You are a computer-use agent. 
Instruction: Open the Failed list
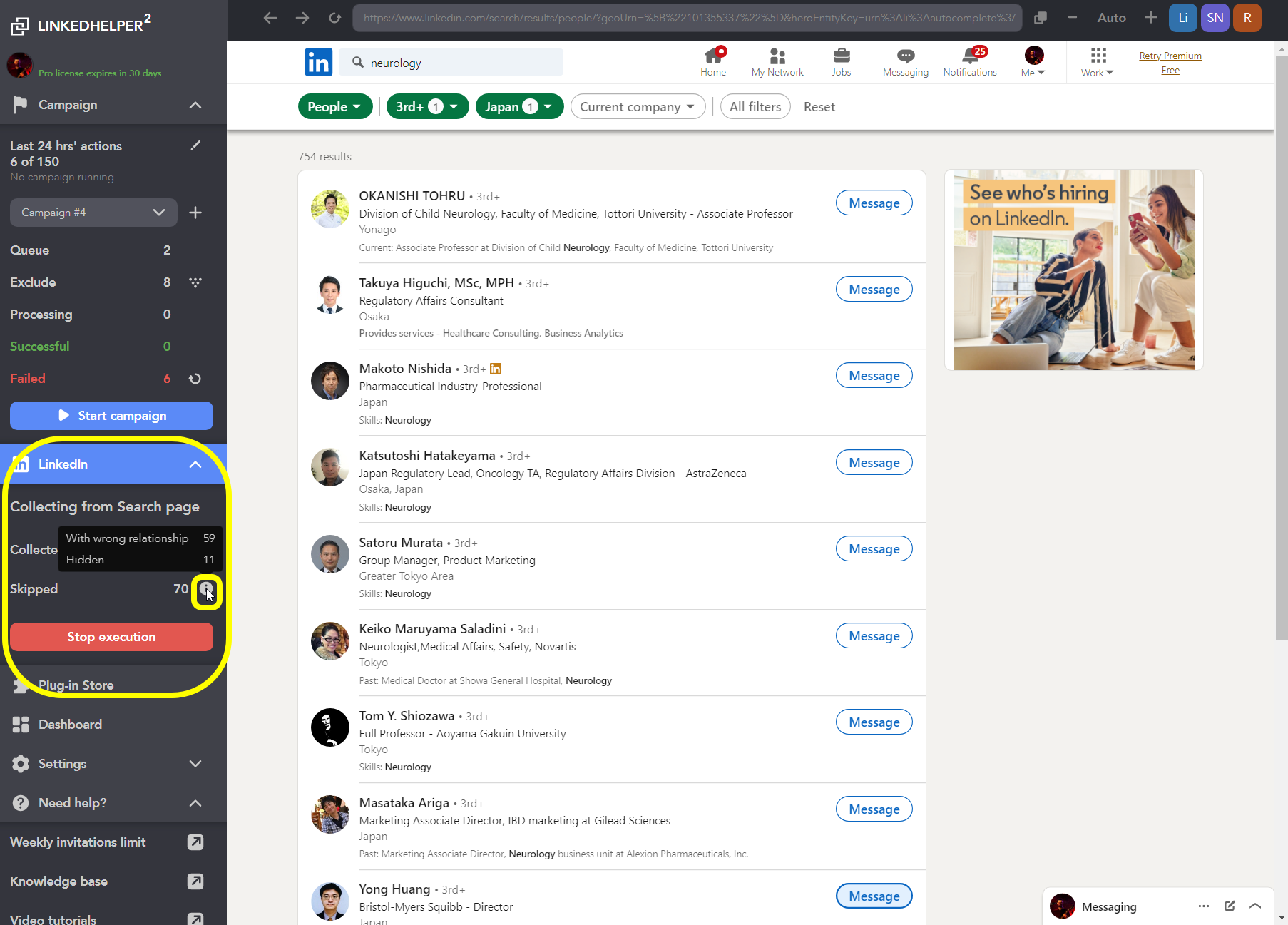coord(91,379)
